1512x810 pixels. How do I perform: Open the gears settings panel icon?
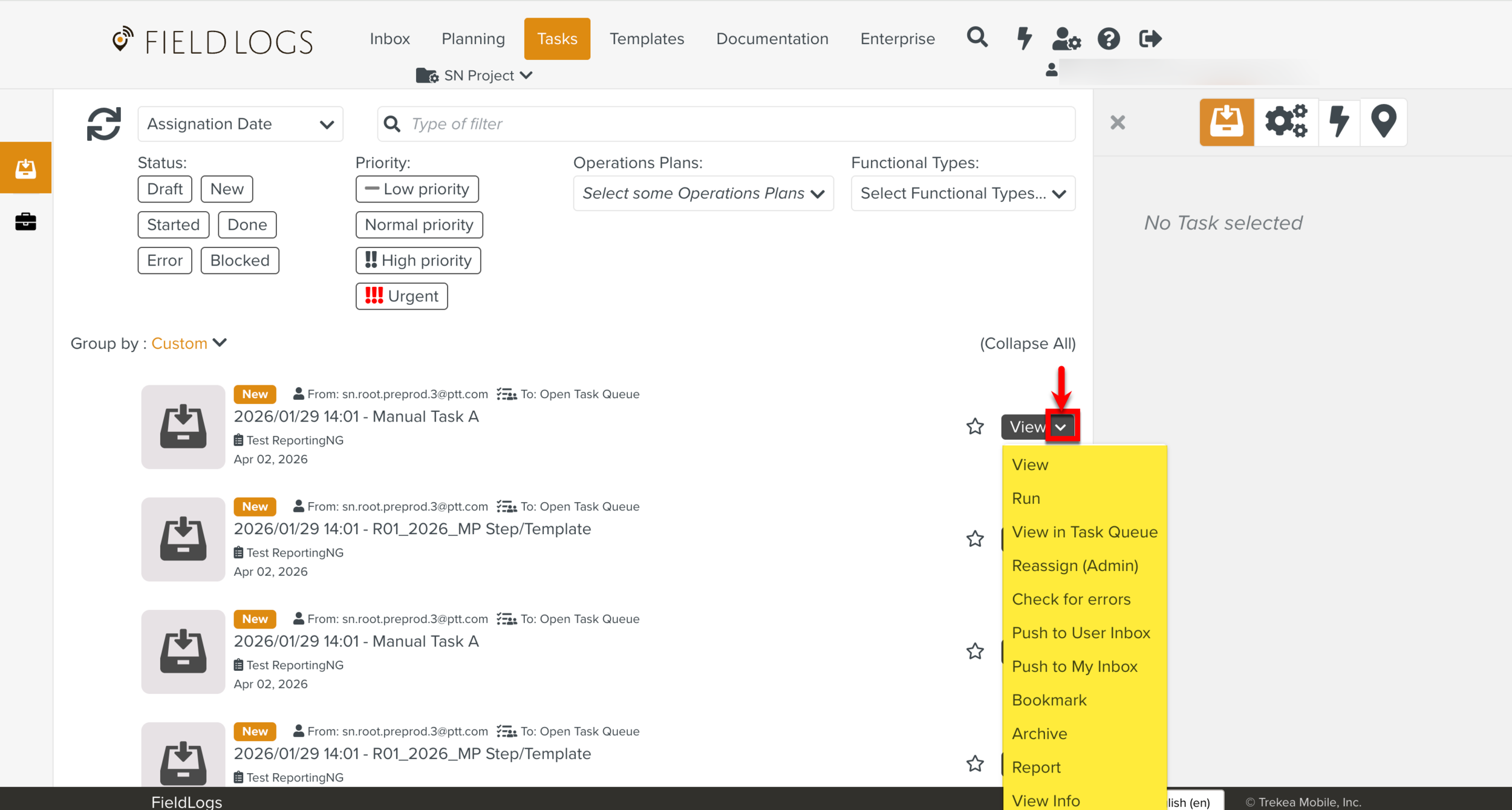coord(1285,122)
